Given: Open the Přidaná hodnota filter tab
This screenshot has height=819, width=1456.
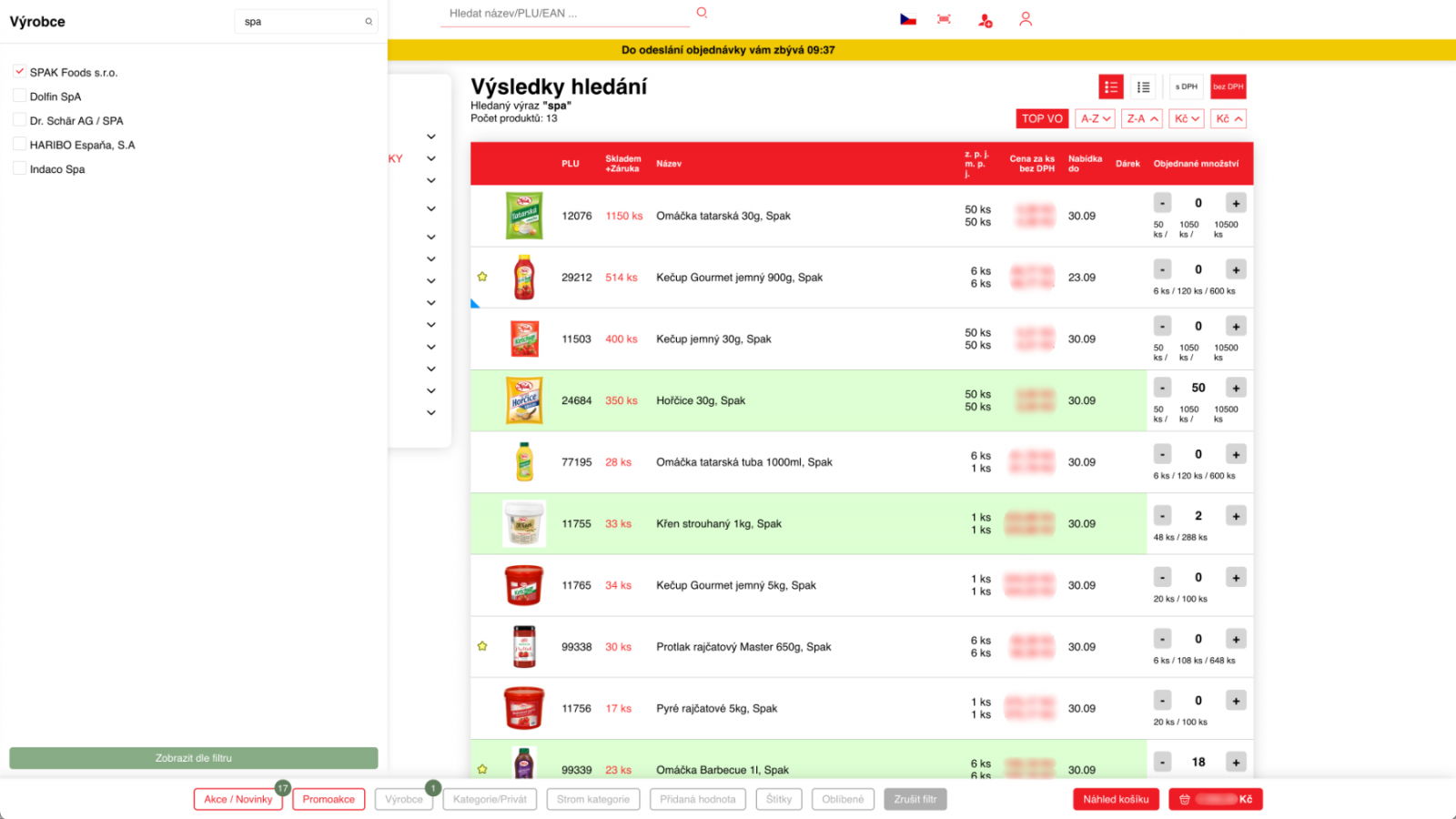Looking at the screenshot, I should [698, 799].
